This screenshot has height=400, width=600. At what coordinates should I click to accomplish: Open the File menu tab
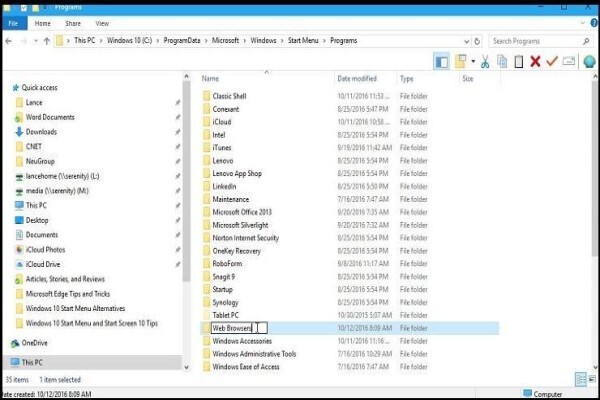point(13,23)
